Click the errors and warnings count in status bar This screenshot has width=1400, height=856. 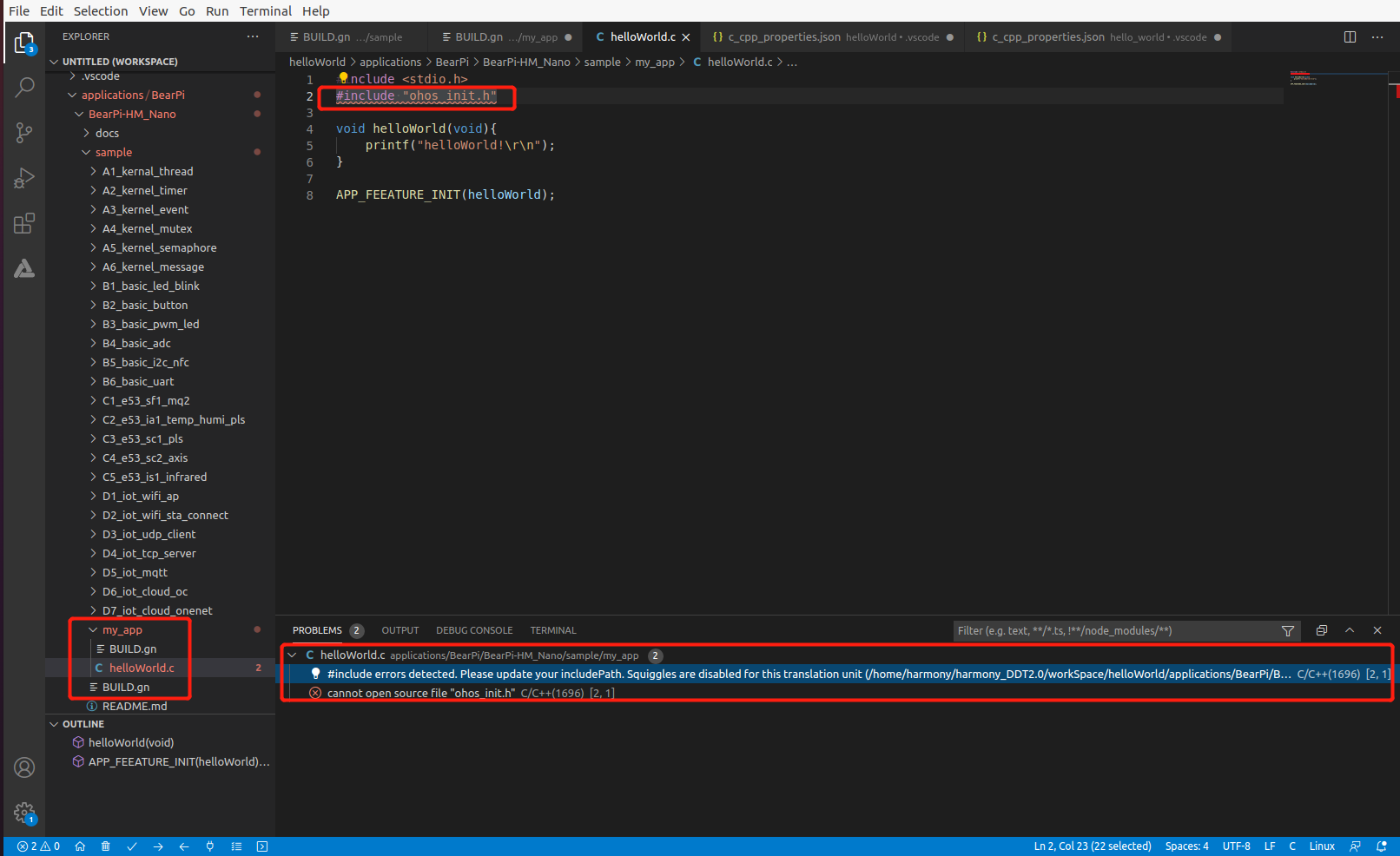38,846
